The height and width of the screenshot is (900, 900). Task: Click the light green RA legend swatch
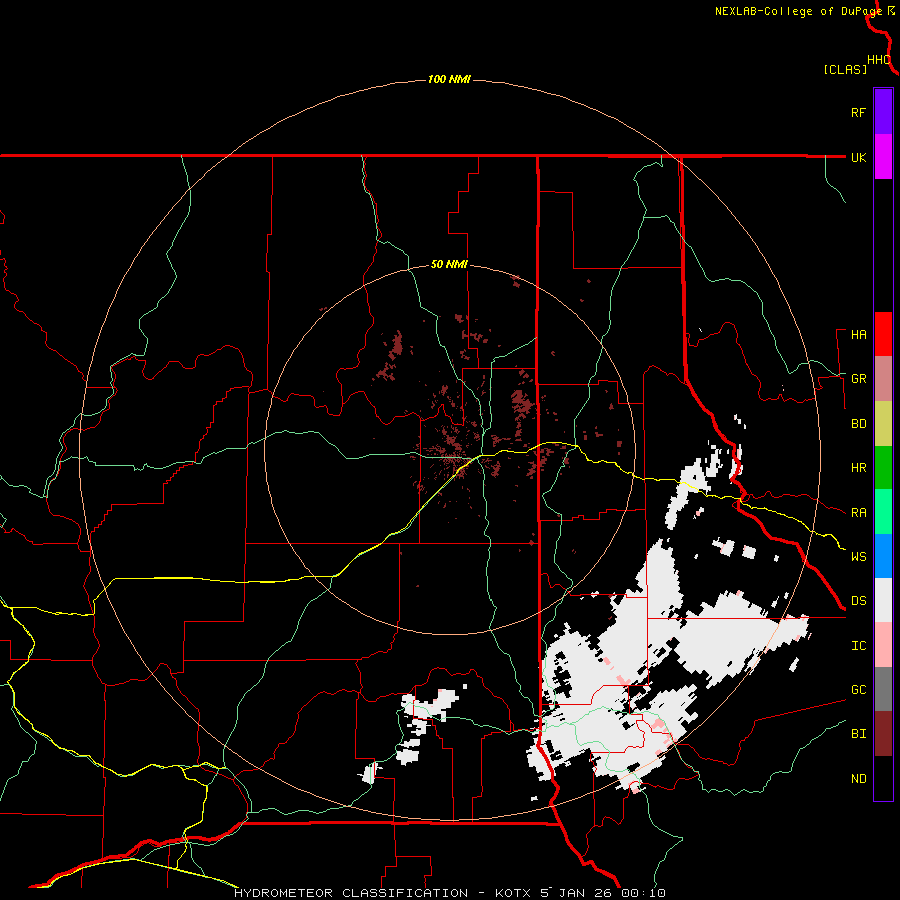(x=883, y=512)
